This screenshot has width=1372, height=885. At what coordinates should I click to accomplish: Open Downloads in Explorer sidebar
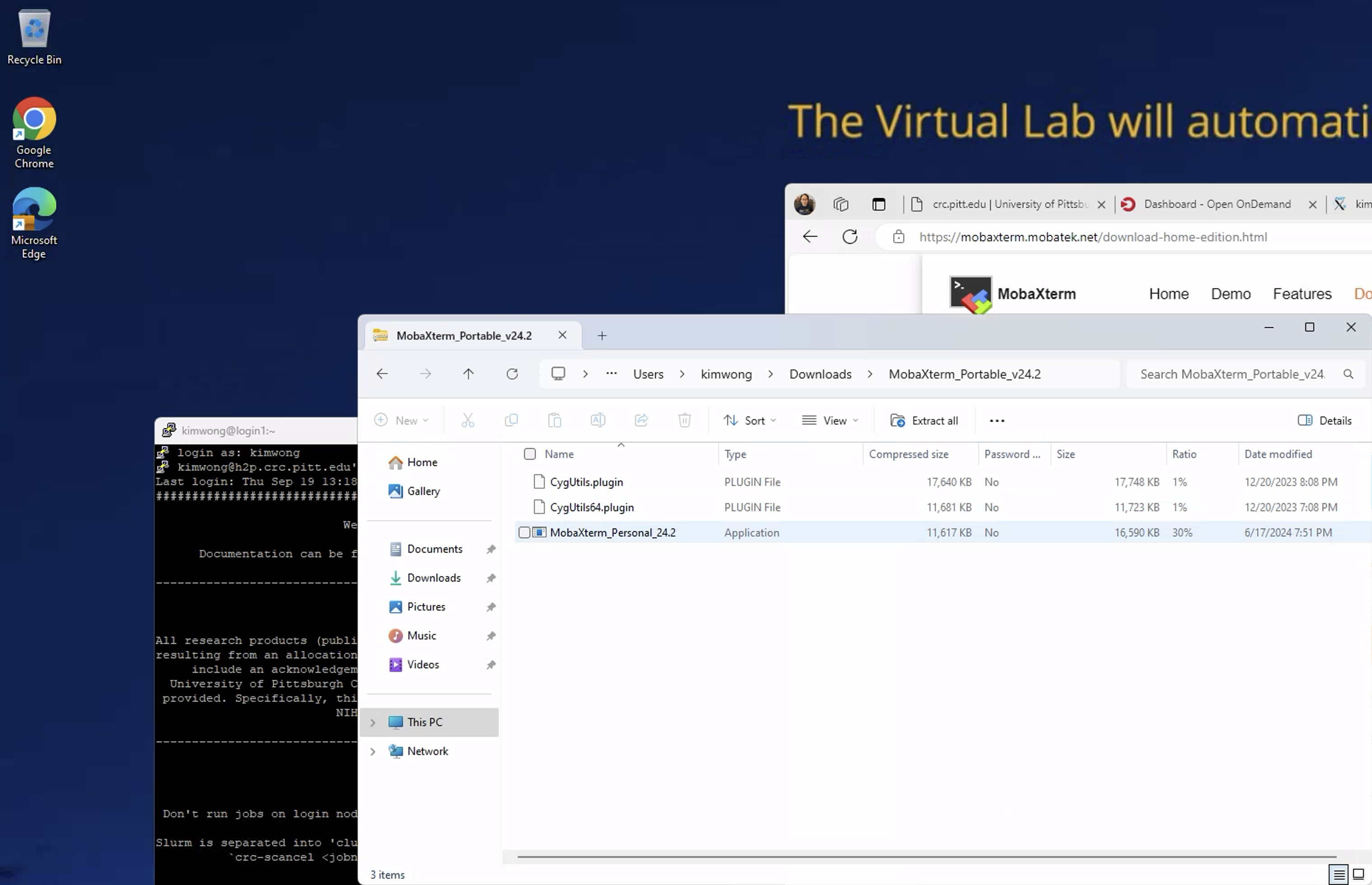click(x=434, y=578)
